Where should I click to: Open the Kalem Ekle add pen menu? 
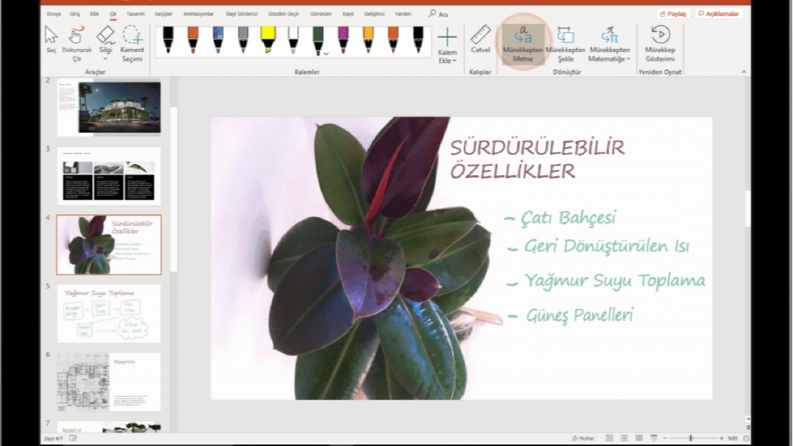coord(447,46)
